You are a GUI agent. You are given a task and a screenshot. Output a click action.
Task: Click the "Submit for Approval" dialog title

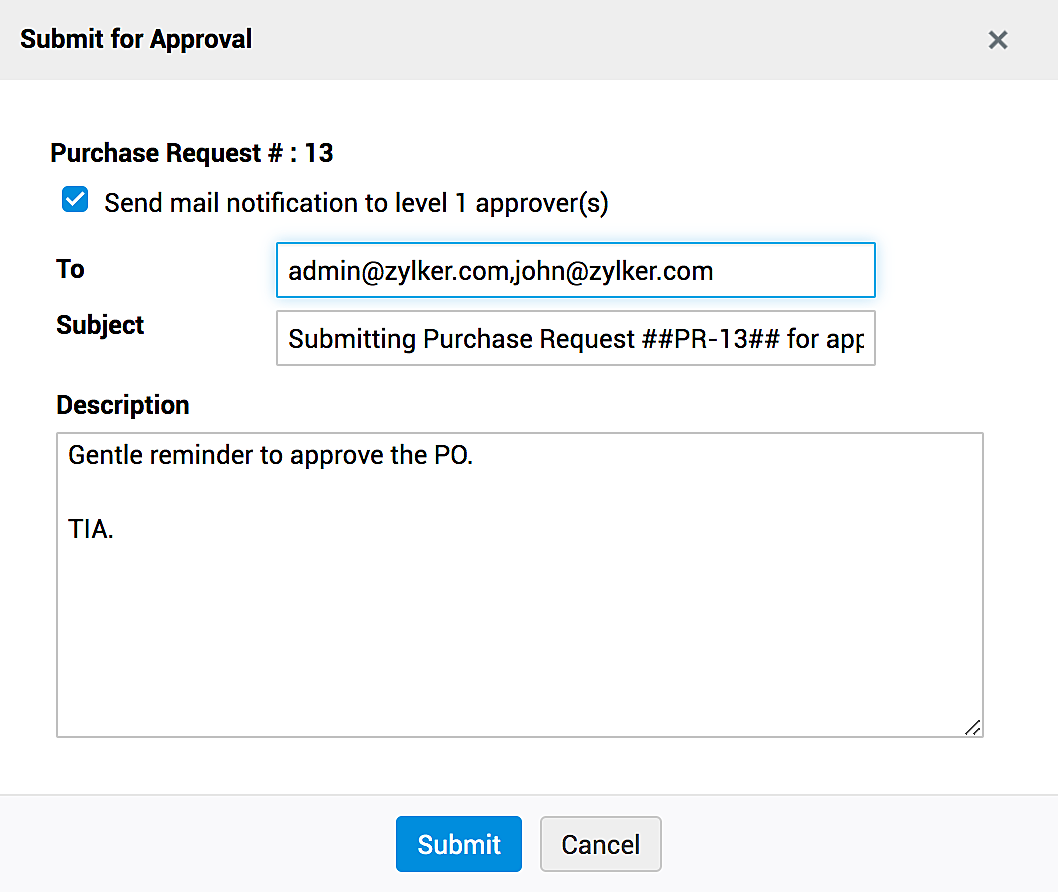[x=136, y=40]
